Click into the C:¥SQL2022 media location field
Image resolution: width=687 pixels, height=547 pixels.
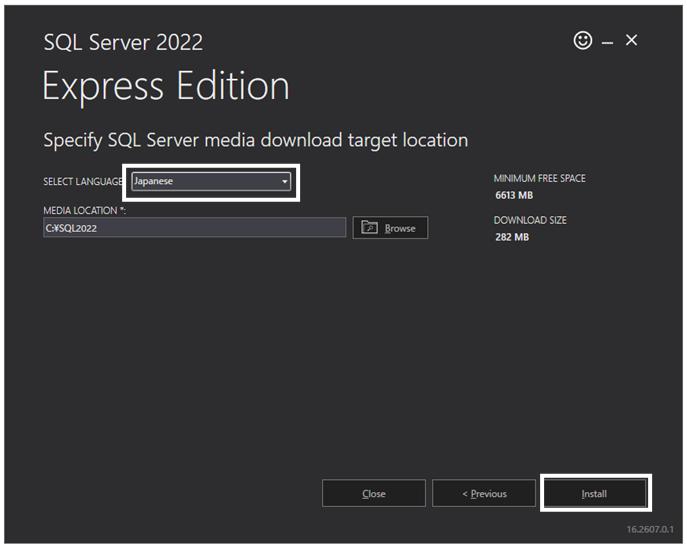pos(195,227)
